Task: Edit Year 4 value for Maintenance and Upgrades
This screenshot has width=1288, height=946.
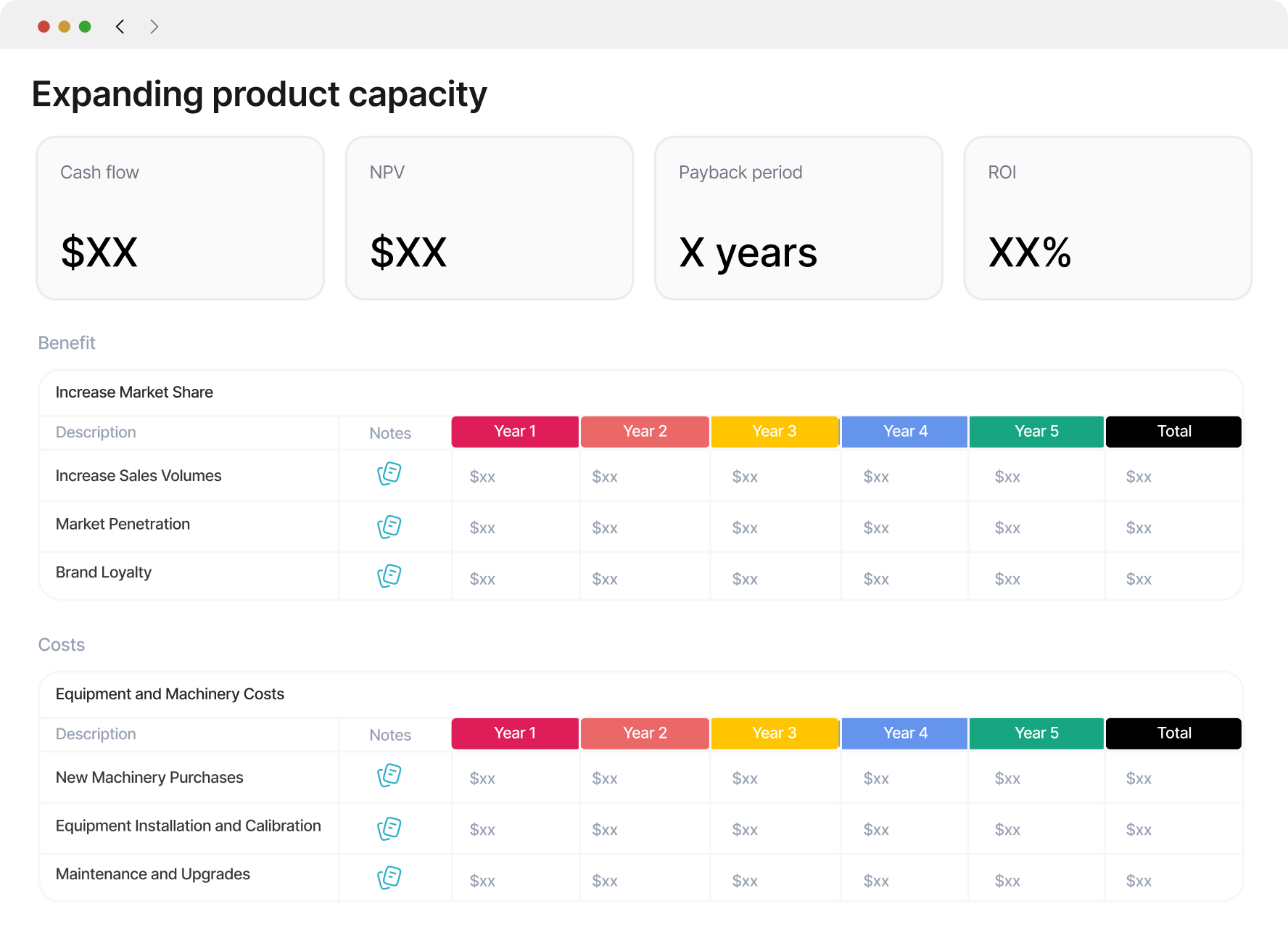Action: 876,881
